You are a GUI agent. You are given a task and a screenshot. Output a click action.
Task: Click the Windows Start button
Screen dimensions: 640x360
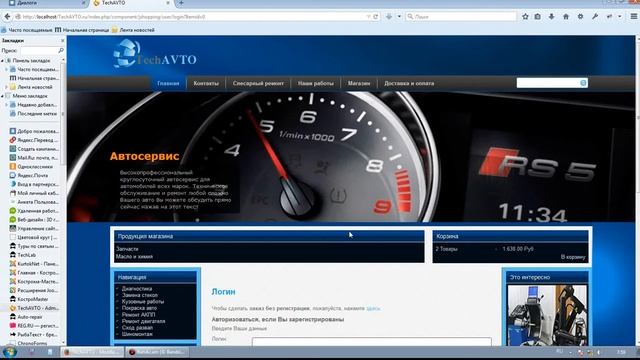(9, 352)
